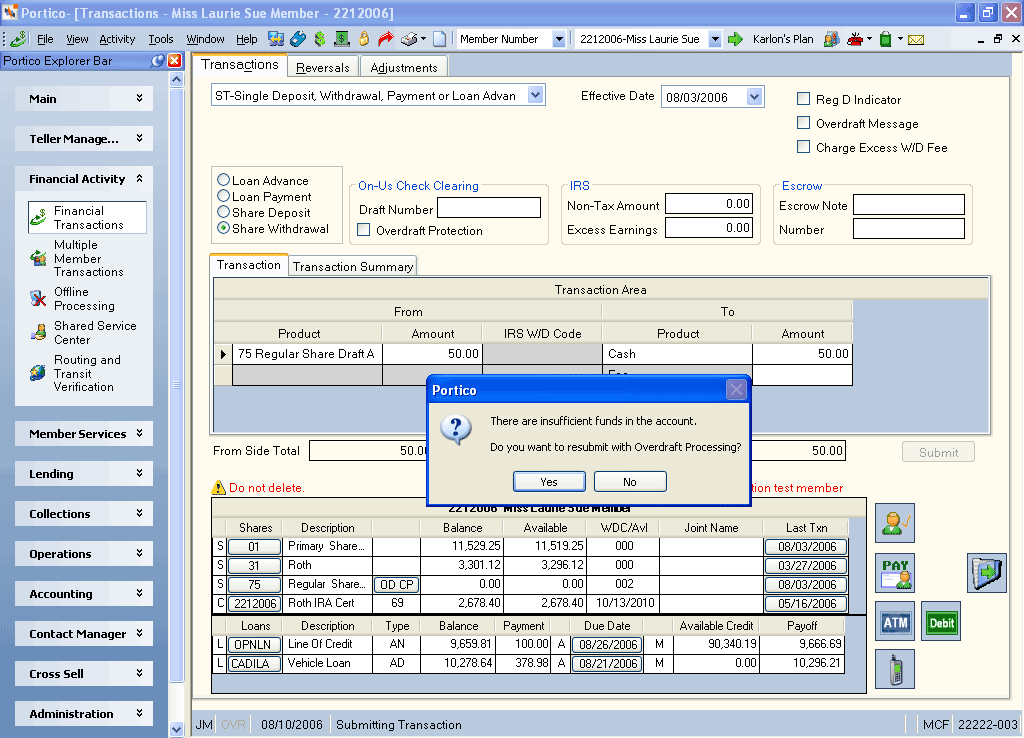Screen dimensions: 1024x738
Task: Click the green hand-with-dollar icon left of File
Action: click(x=18, y=39)
